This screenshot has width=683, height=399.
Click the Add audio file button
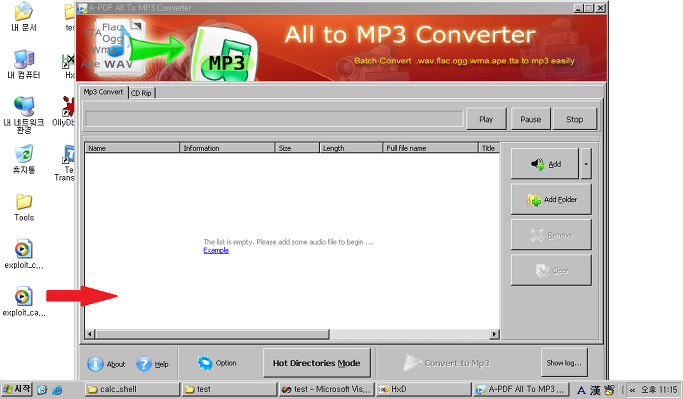tap(544, 164)
